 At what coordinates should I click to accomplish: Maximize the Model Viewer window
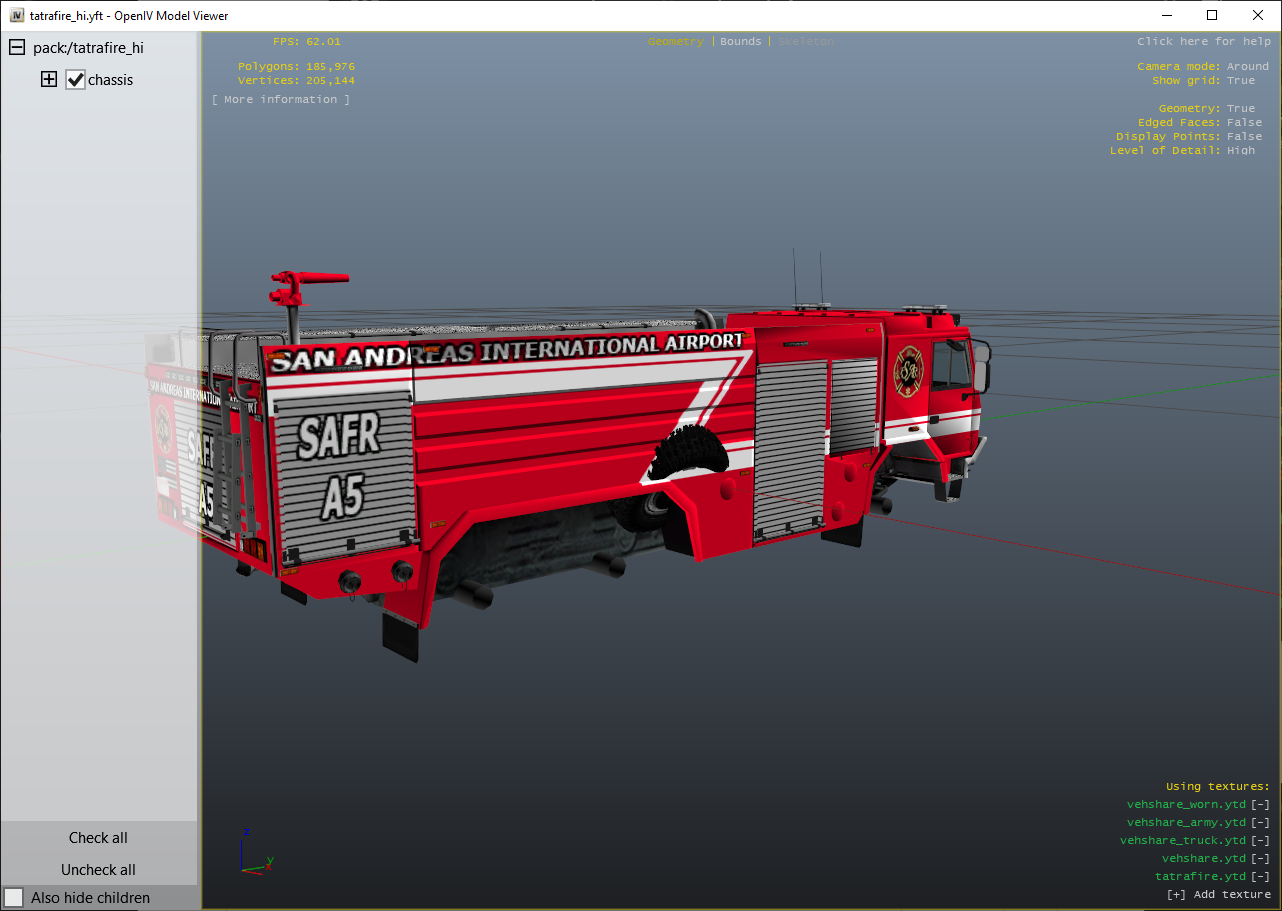click(x=1212, y=16)
